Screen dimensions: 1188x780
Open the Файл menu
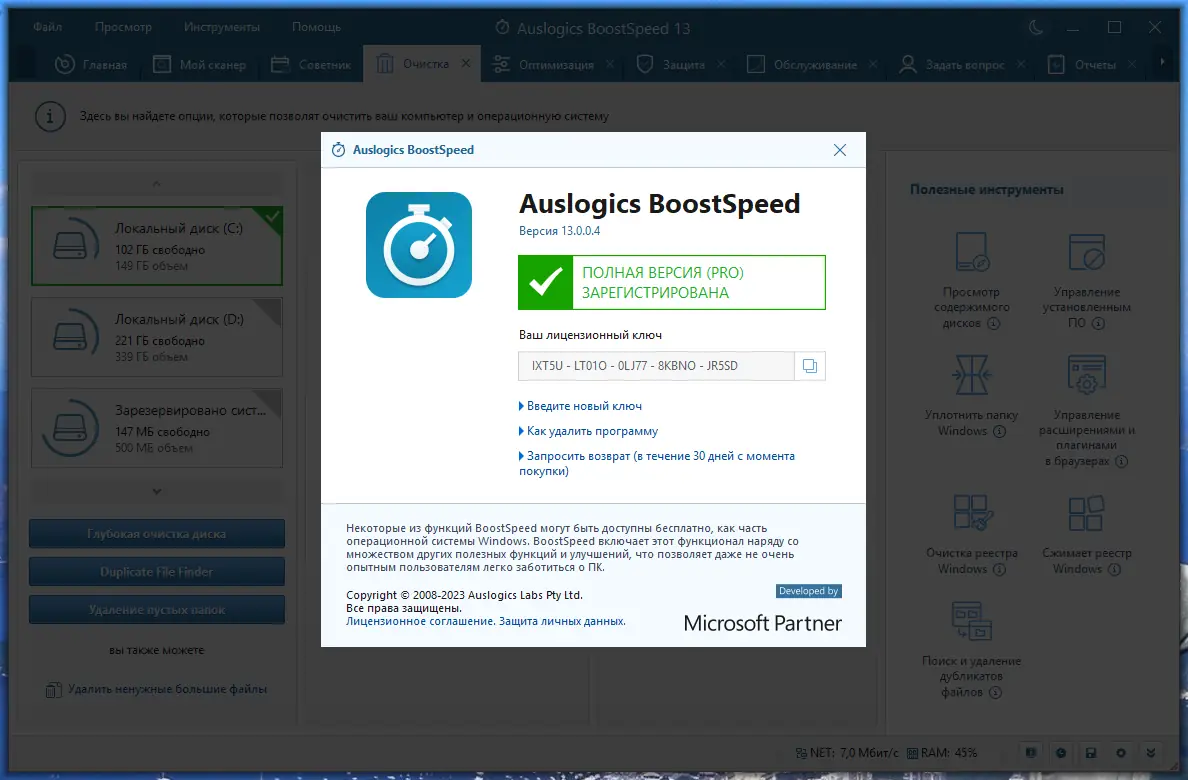click(47, 27)
